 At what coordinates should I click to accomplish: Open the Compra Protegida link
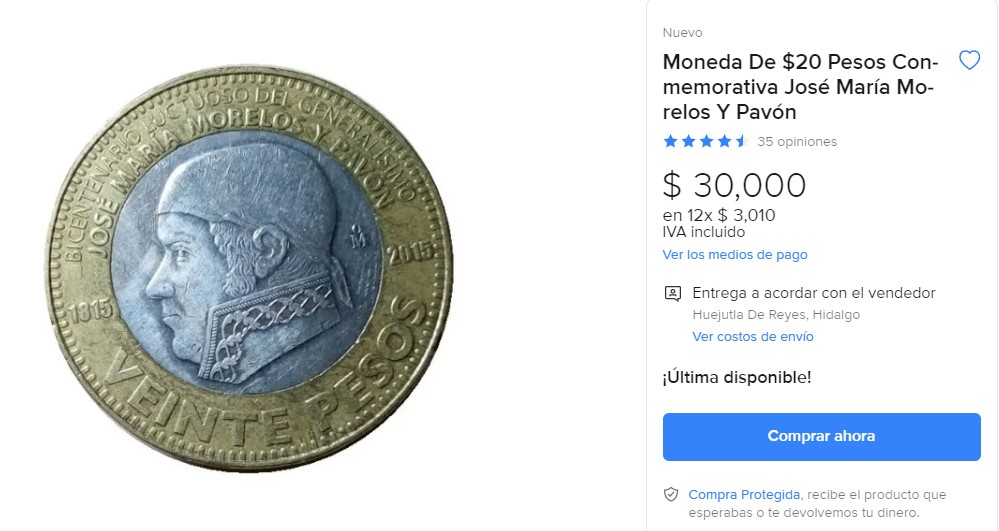coord(744,495)
